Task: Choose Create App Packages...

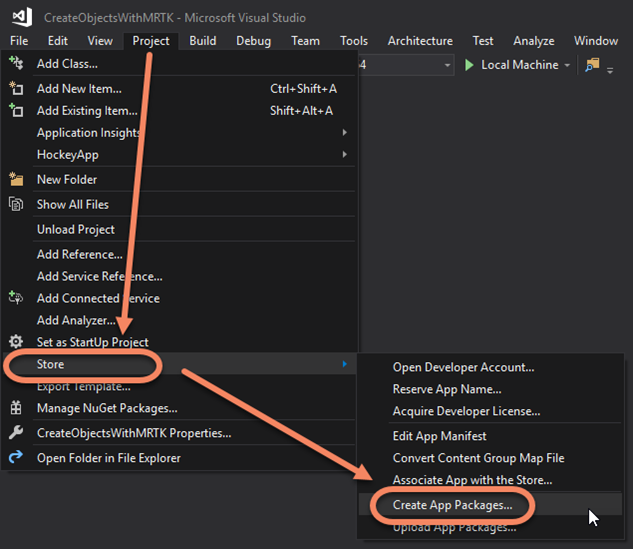Action: point(490,505)
